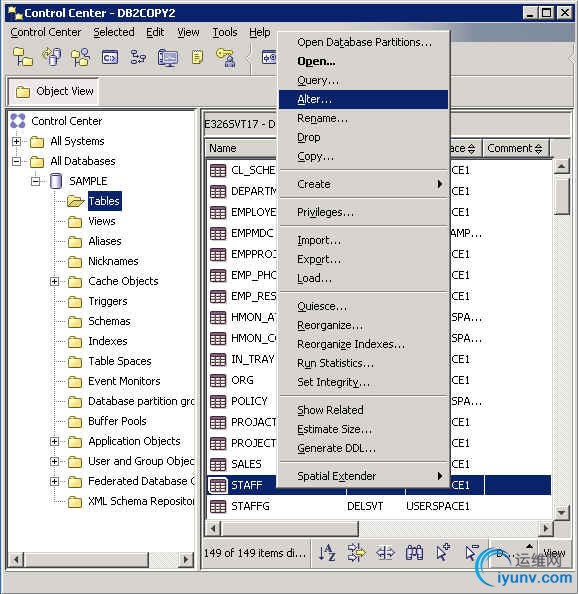
Task: Click the customize columns icon
Action: [386, 553]
